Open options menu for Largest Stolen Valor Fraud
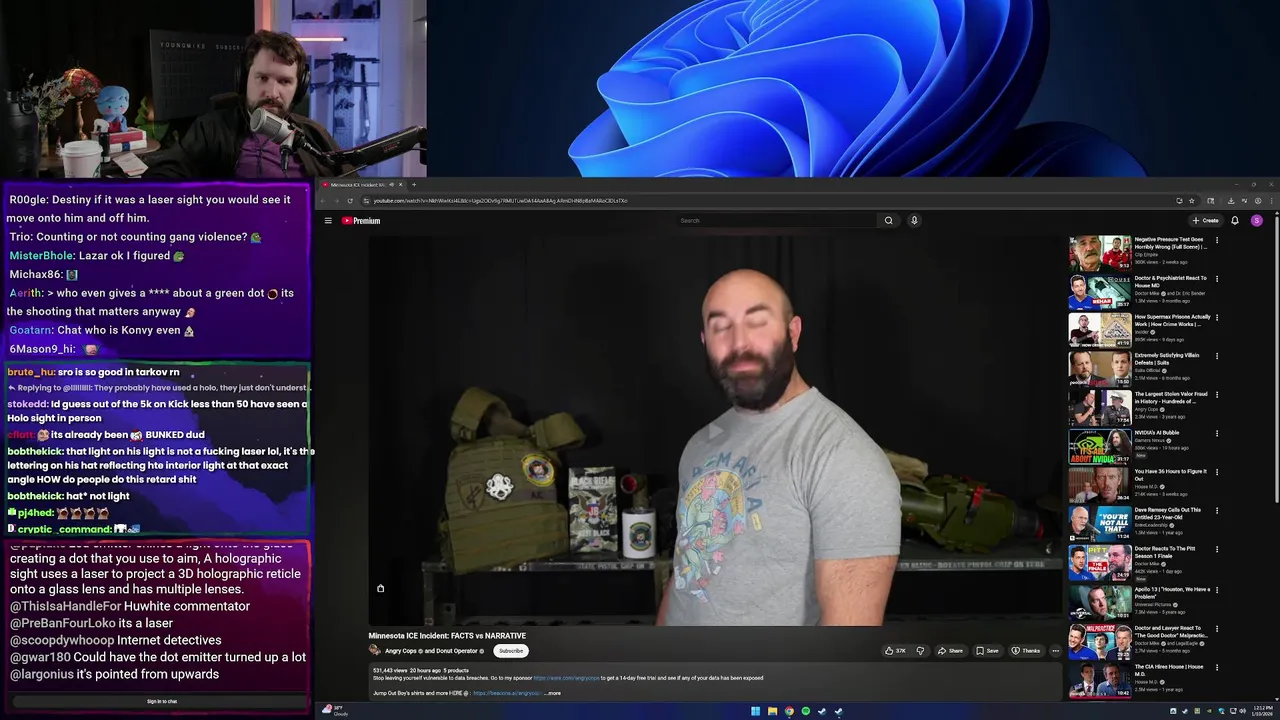Viewport: 1280px width, 720px height. click(x=1217, y=394)
